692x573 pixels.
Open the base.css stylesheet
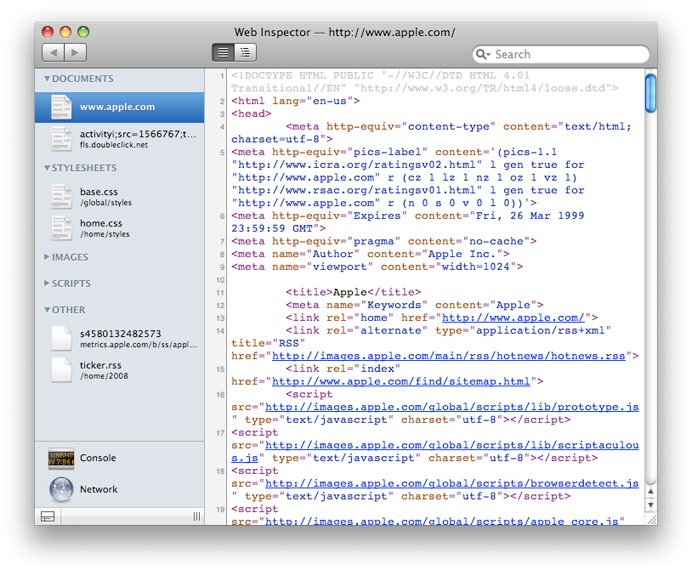120,197
